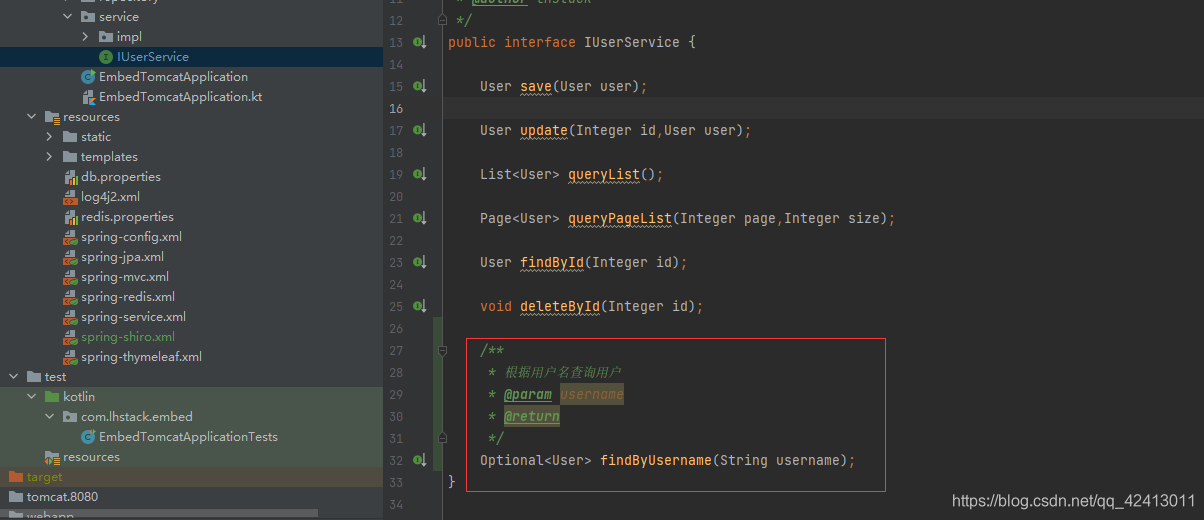This screenshot has height=520, width=1204.
Task: Select spring-shiro.xml in the project tree
Action: [x=128, y=337]
